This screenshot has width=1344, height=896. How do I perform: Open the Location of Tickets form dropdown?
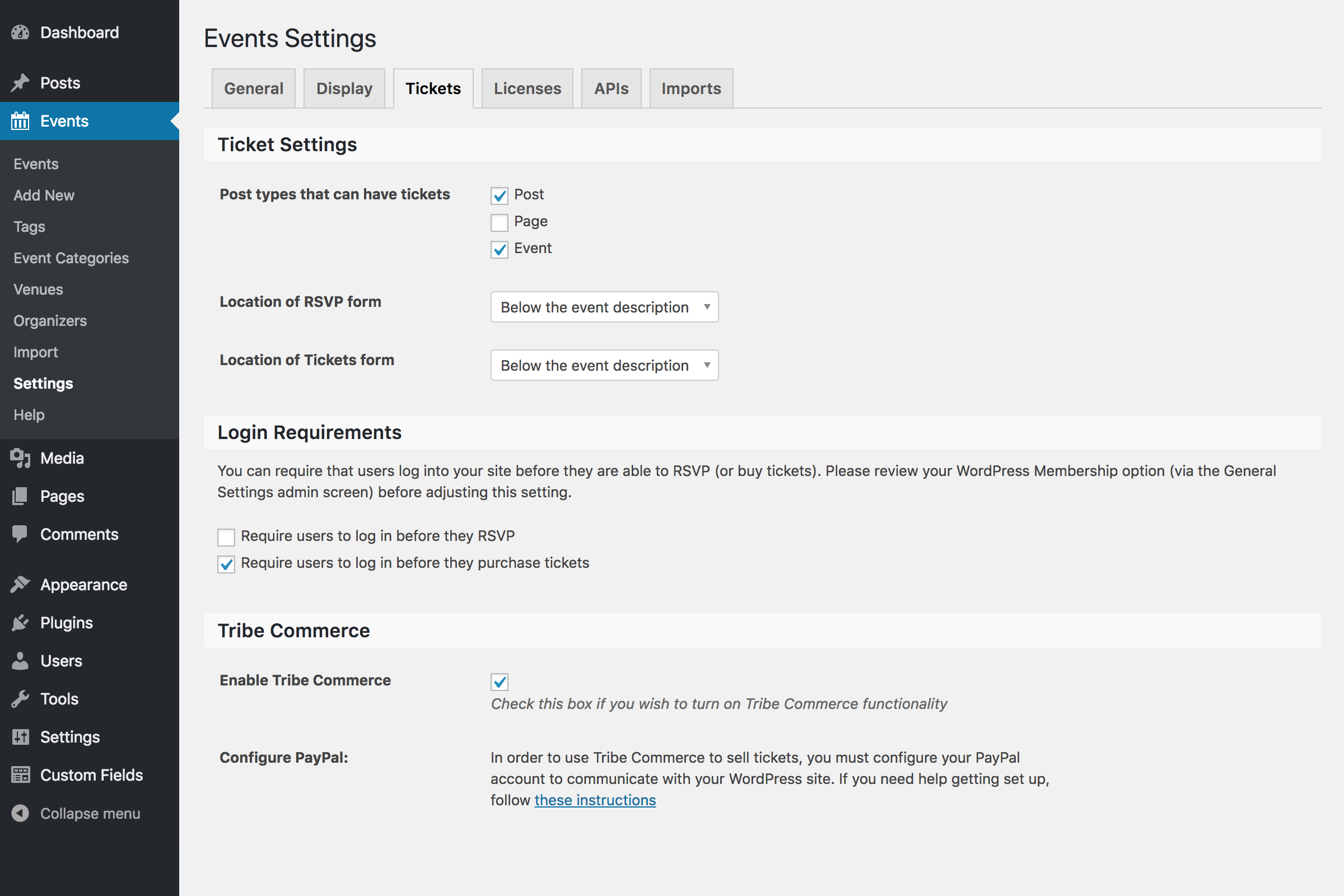pos(604,366)
